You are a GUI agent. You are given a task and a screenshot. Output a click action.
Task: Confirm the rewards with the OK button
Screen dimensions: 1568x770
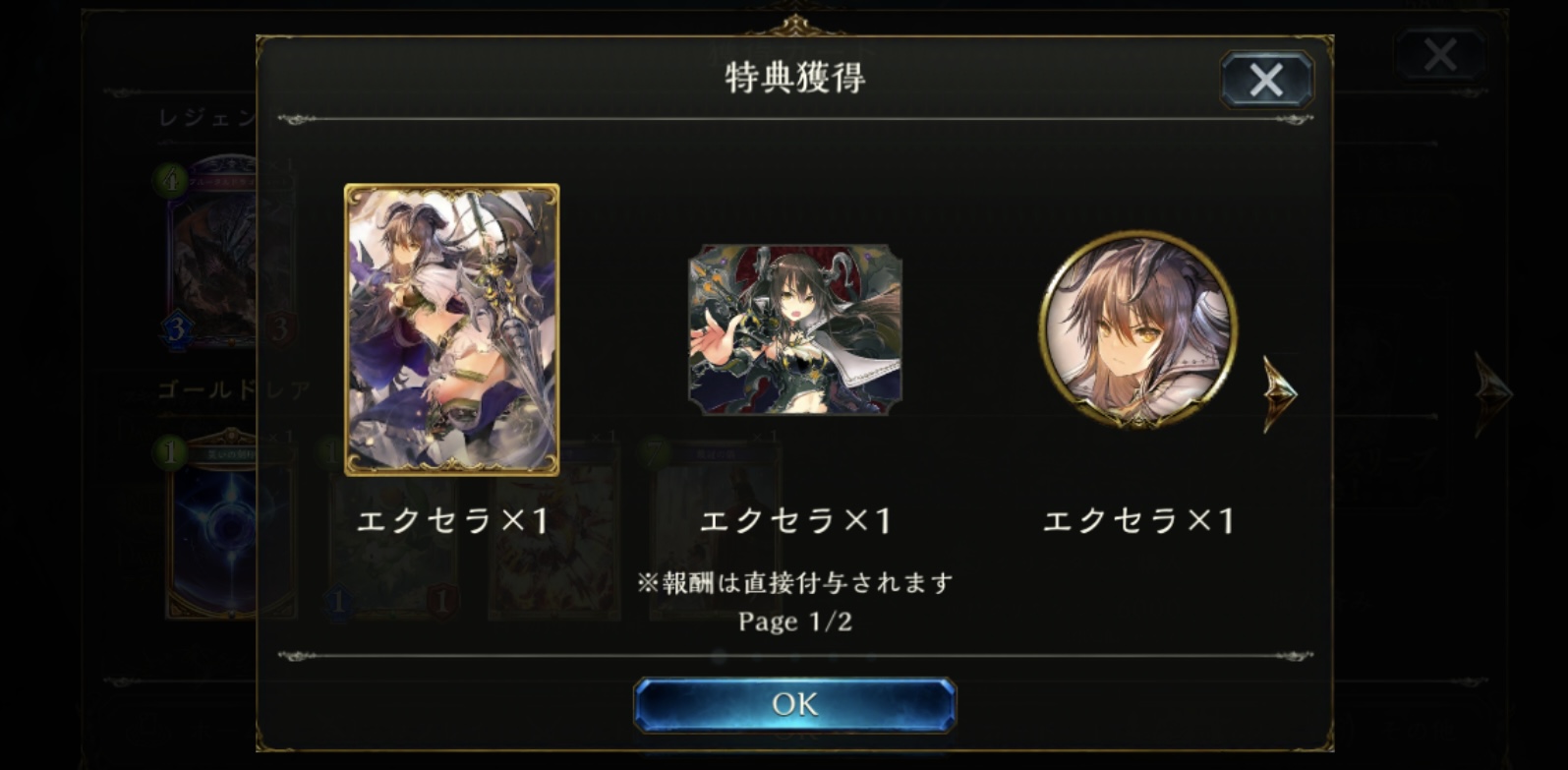click(x=794, y=704)
